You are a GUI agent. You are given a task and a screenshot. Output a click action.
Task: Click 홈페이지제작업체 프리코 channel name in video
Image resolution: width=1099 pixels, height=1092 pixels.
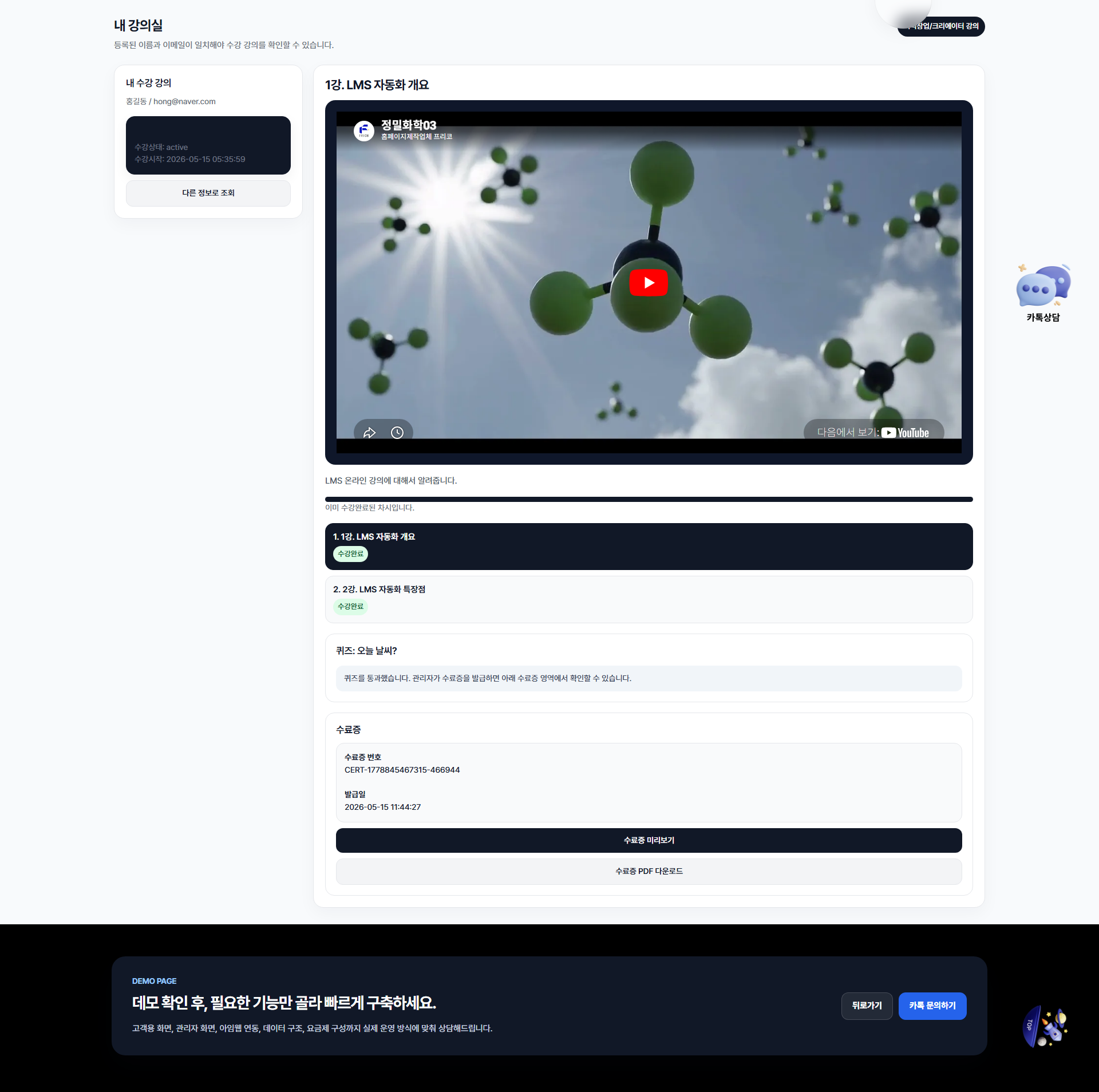point(417,137)
